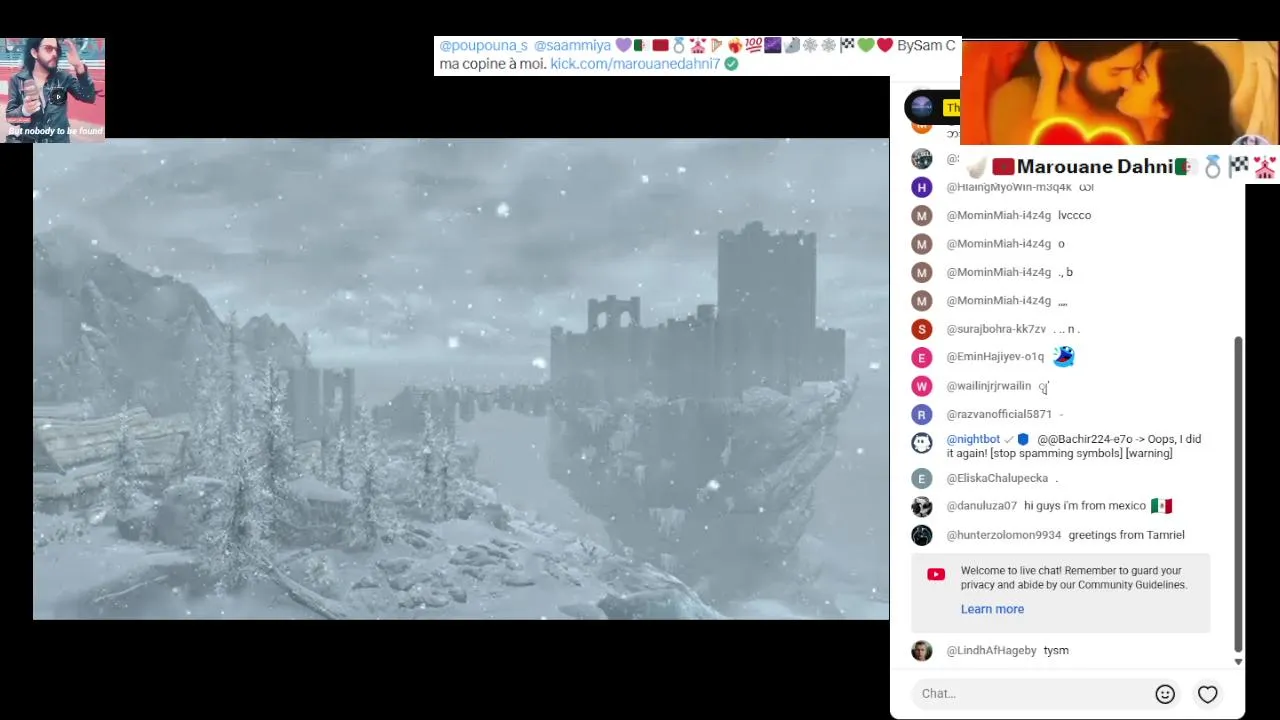The height and width of the screenshot is (720, 1280).
Task: Click 'greetings from Tamriel' message text
Action: (x=1126, y=535)
